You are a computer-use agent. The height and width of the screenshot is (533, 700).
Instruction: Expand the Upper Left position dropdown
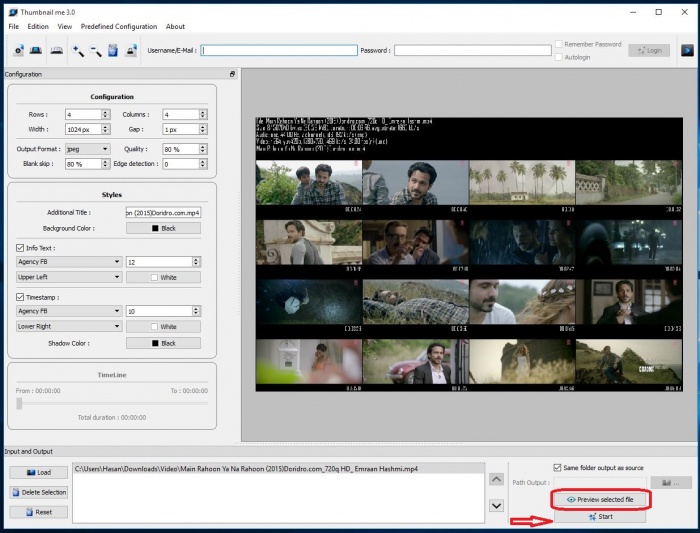[x=68, y=277]
